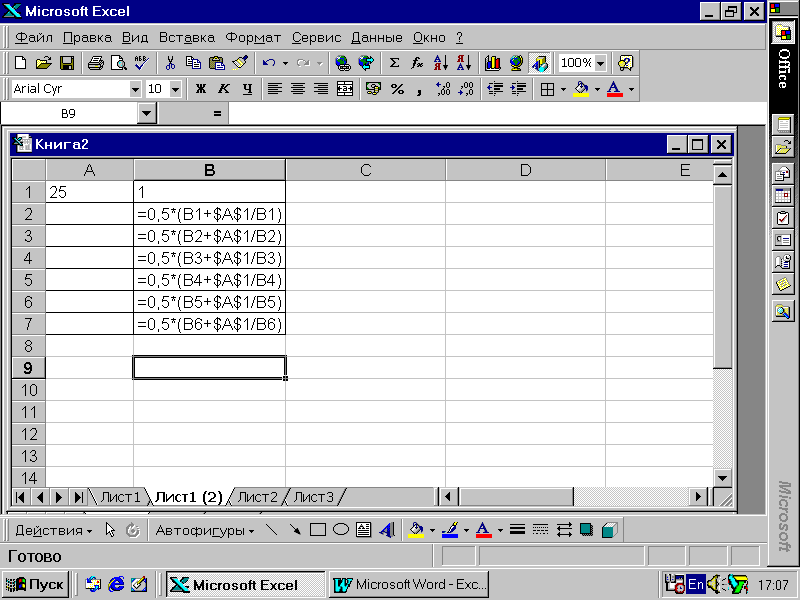Increase decimal places icon
The image size is (800, 600).
pyautogui.click(x=443, y=89)
